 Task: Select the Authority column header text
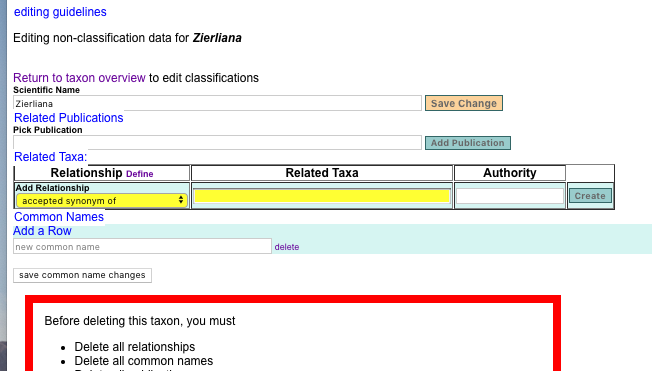click(510, 173)
